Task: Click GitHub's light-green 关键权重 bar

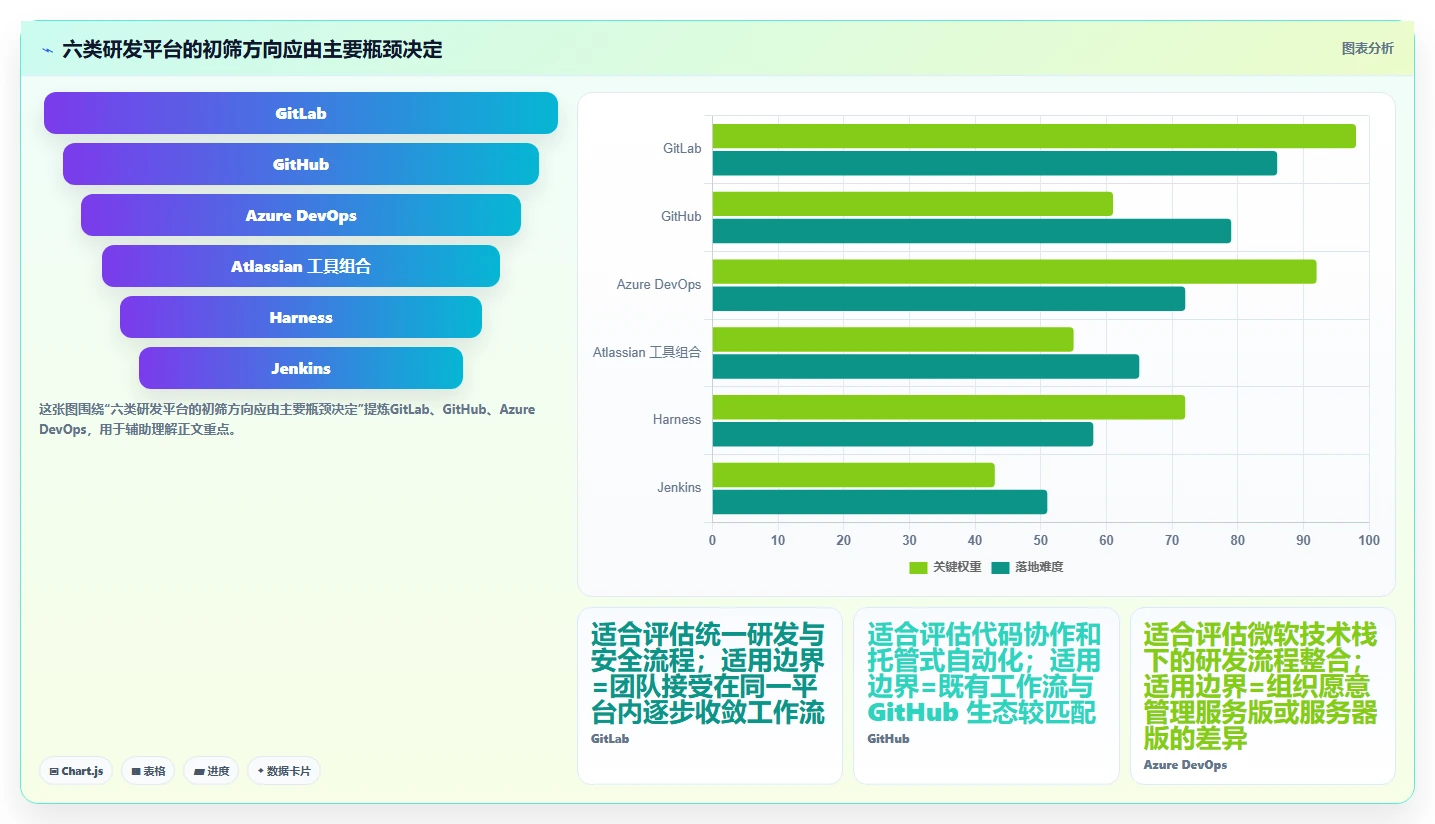Action: [x=912, y=204]
